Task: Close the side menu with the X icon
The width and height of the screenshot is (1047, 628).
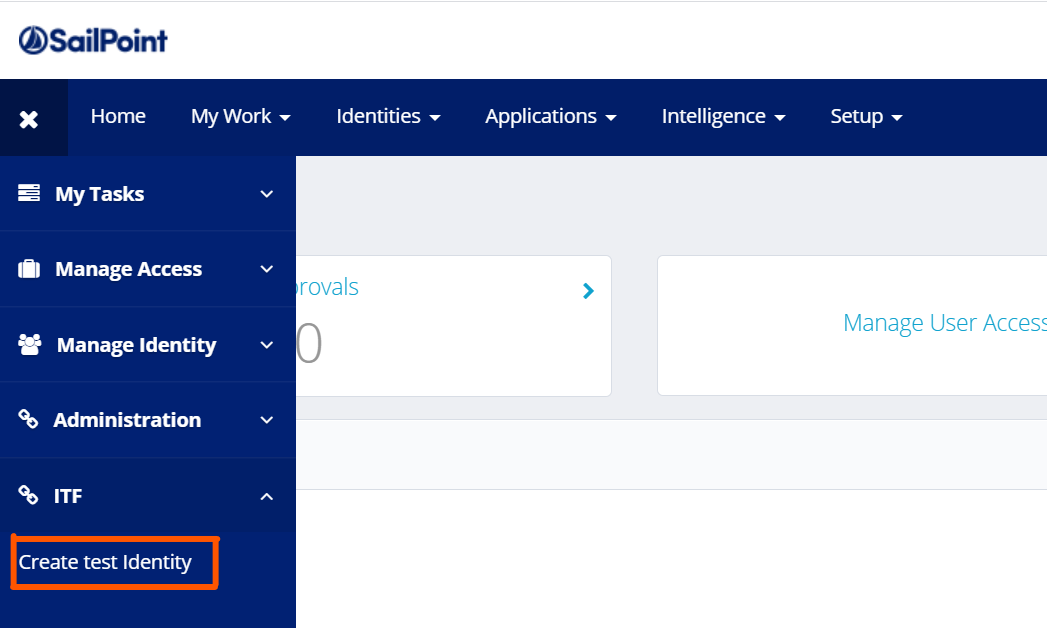Action: 29,119
